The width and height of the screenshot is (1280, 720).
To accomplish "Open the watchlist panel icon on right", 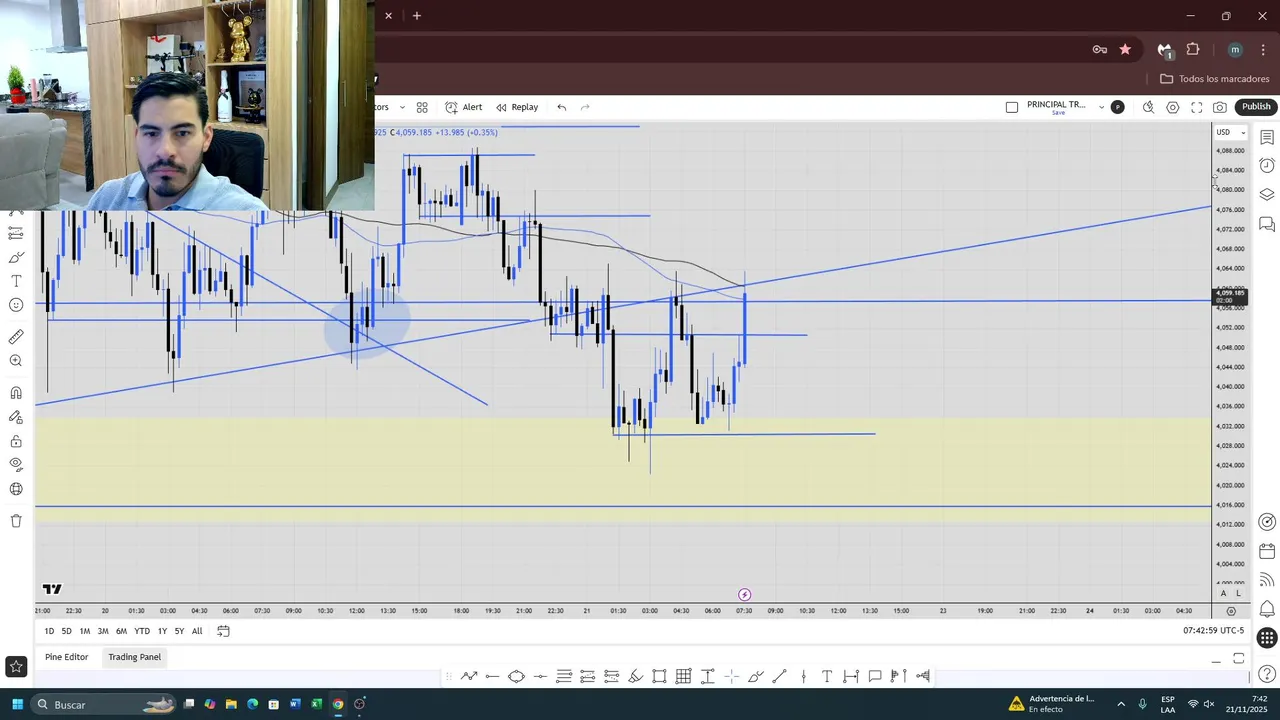I will pyautogui.click(x=1267, y=137).
